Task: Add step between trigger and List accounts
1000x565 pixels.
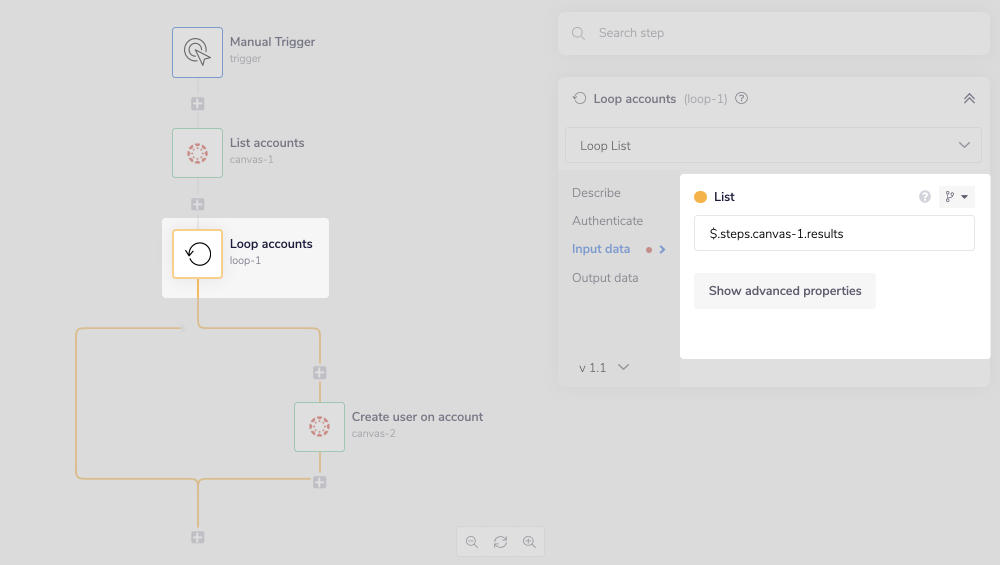Action: pyautogui.click(x=197, y=104)
